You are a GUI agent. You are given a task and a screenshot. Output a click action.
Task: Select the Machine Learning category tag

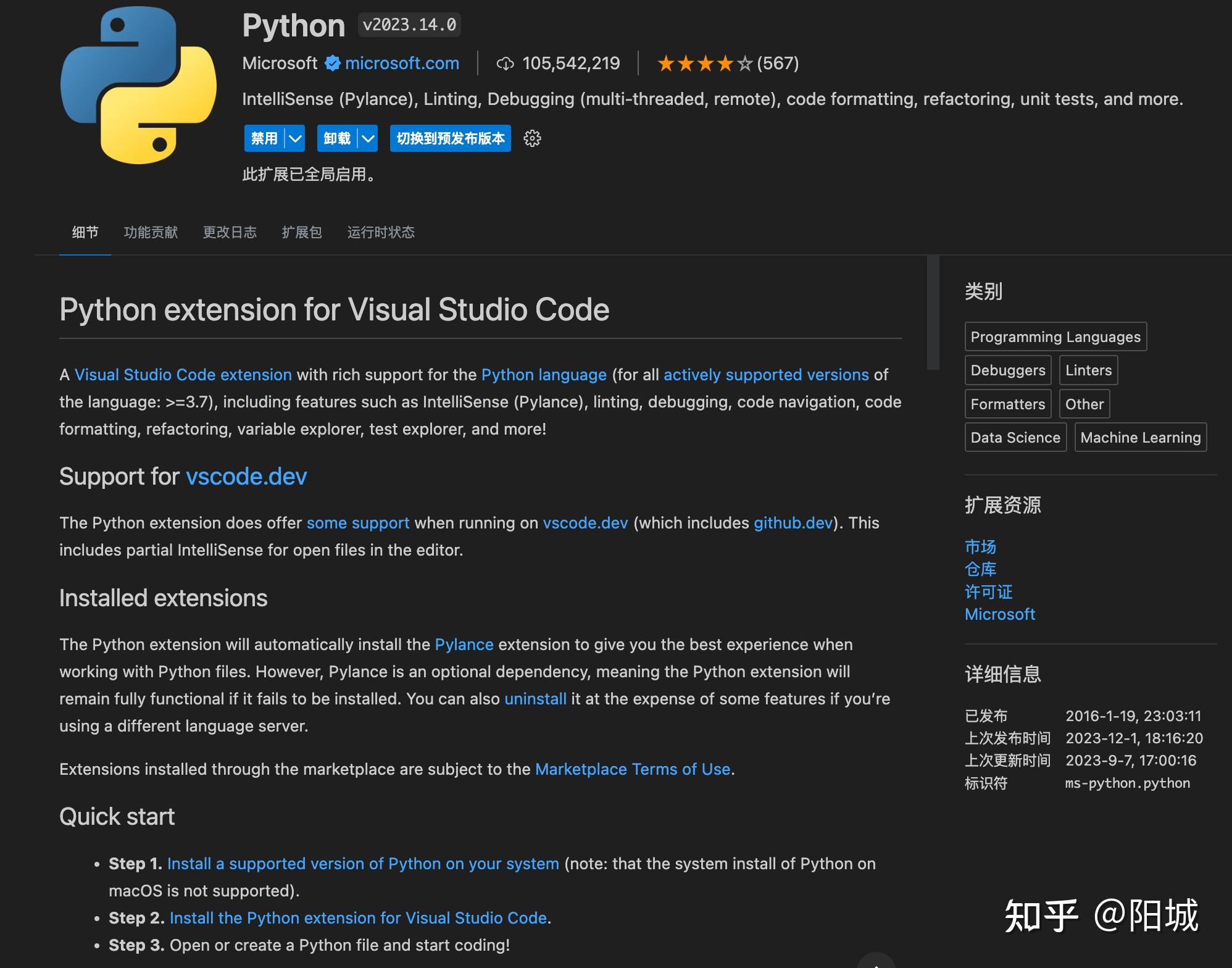tap(1140, 437)
